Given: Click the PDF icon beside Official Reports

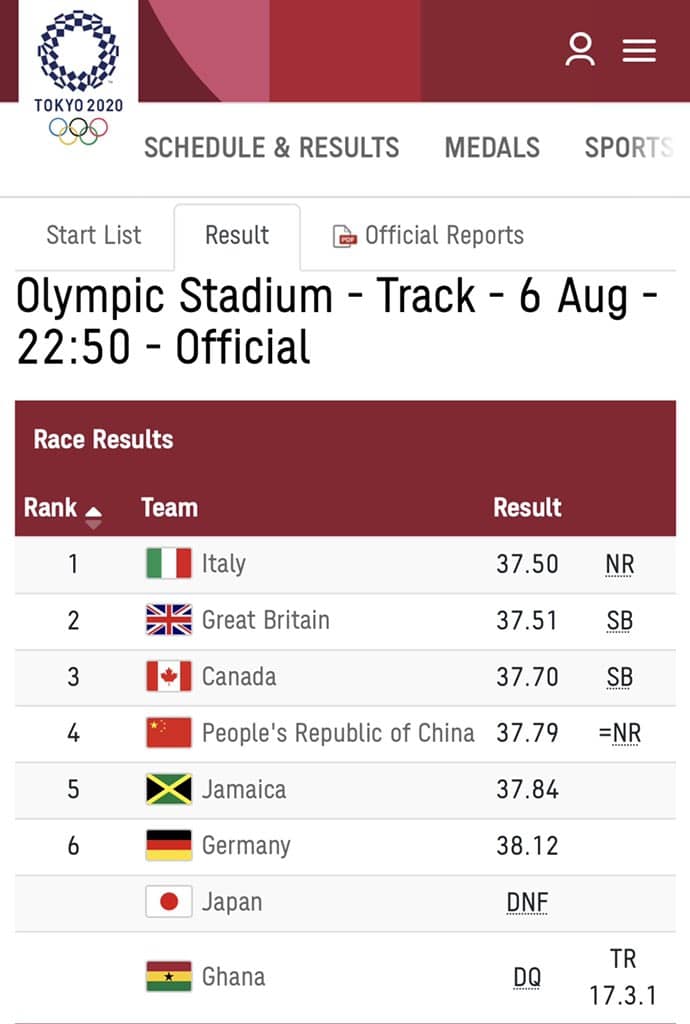Looking at the screenshot, I should 345,237.
